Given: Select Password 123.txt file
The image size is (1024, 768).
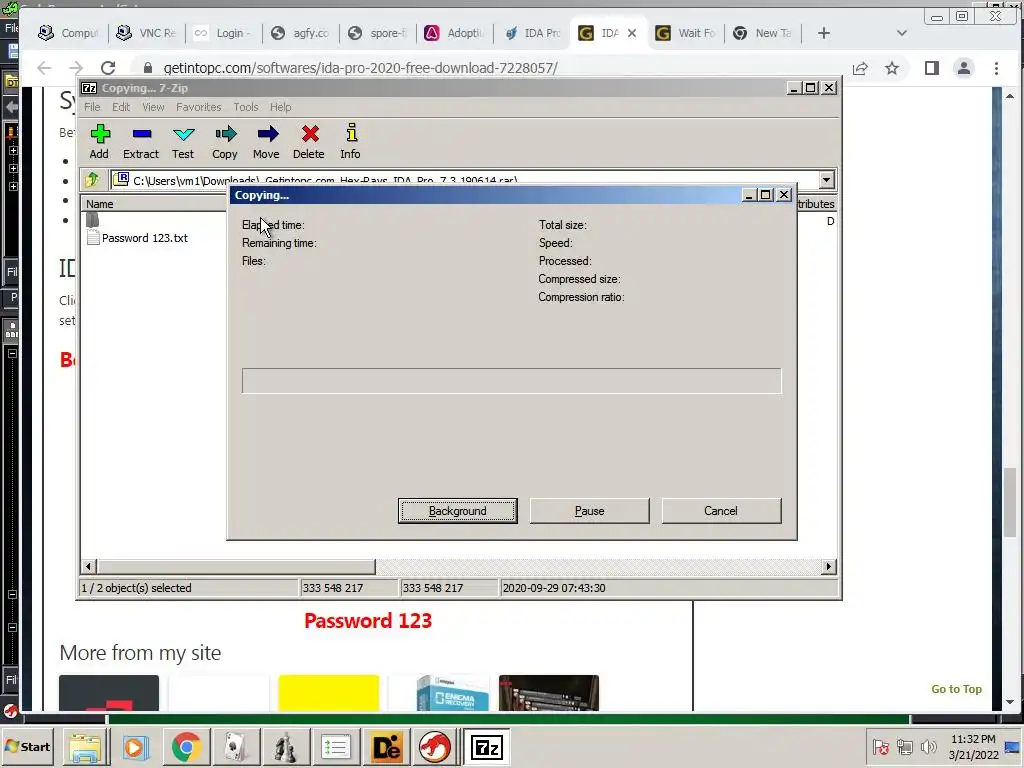Looking at the screenshot, I should pos(144,238).
